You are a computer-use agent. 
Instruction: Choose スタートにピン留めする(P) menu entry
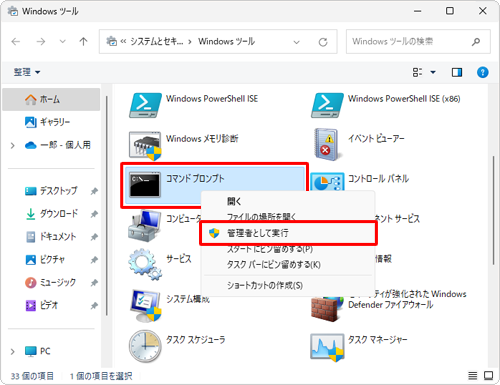pyautogui.click(x=288, y=249)
